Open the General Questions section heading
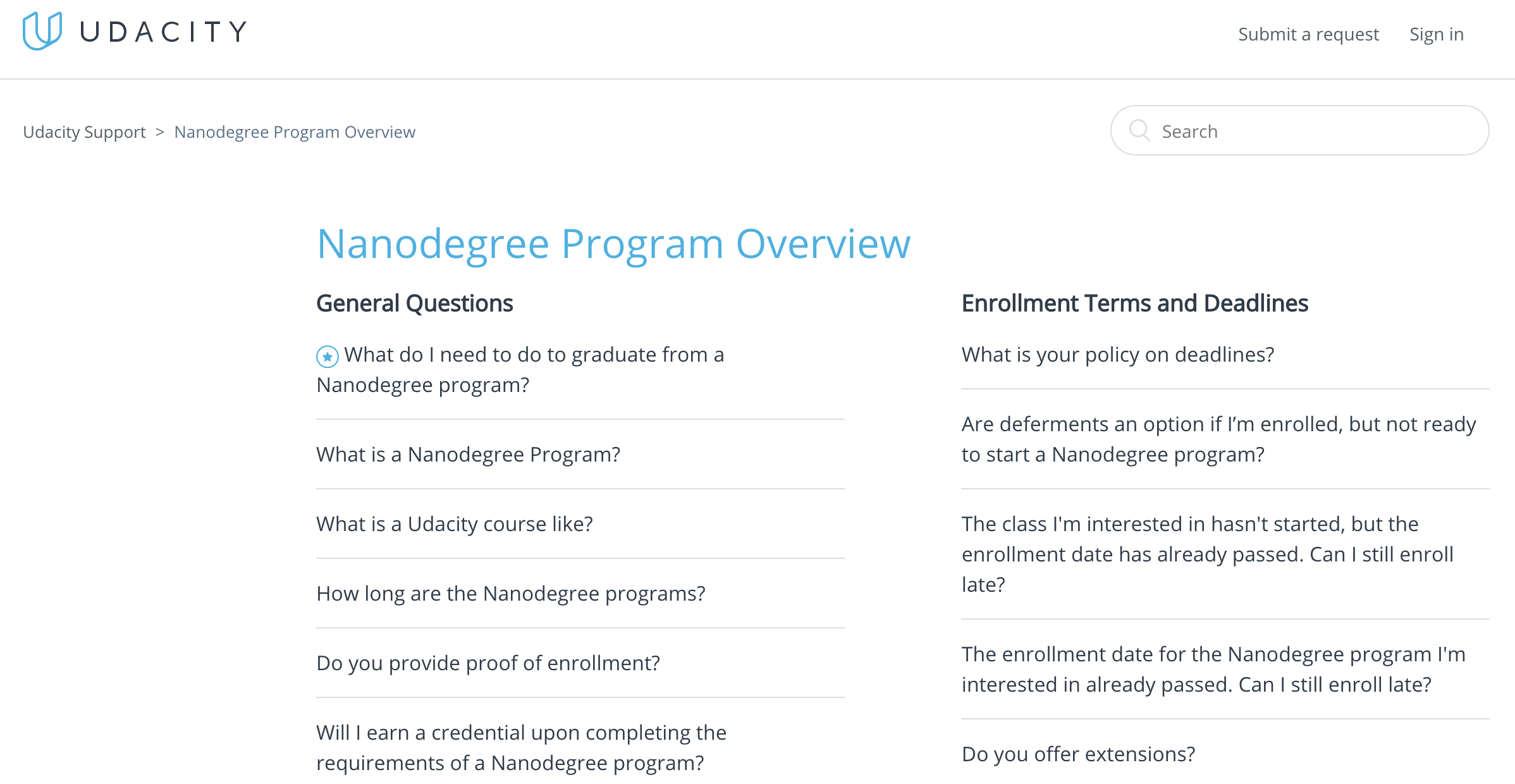This screenshot has width=1515, height=784. tap(414, 303)
